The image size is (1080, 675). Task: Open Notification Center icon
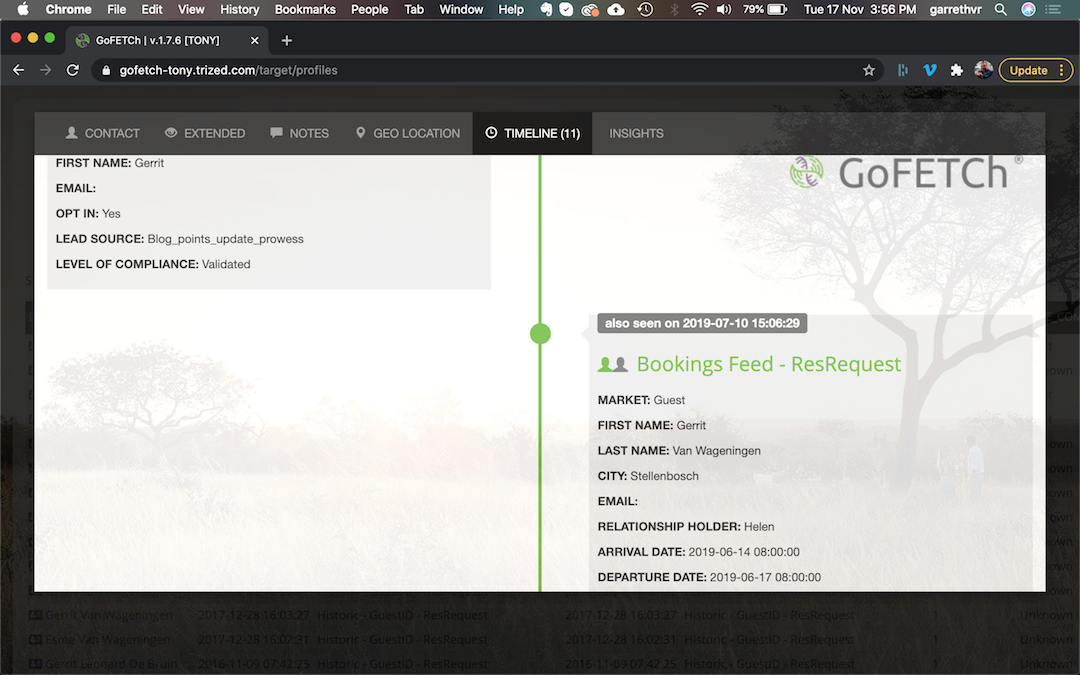coord(1053,9)
